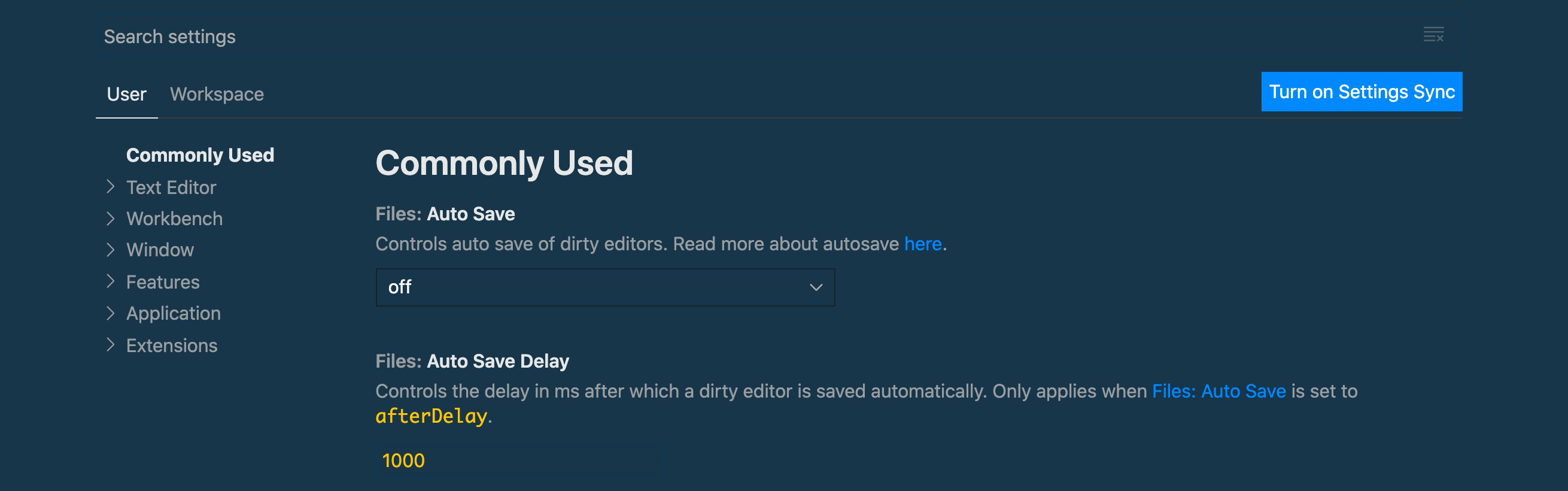Screen dimensions: 1568x491
Task: Expand the Features category arrow
Action: [110, 281]
